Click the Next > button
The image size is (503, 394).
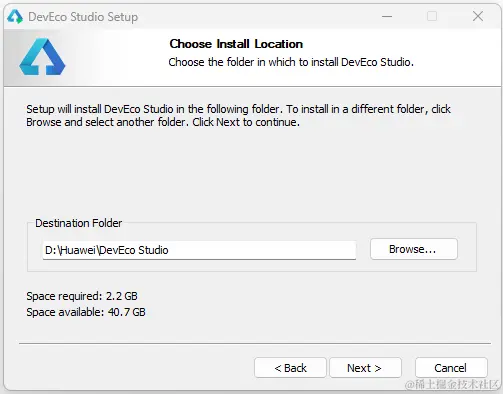[x=365, y=368]
